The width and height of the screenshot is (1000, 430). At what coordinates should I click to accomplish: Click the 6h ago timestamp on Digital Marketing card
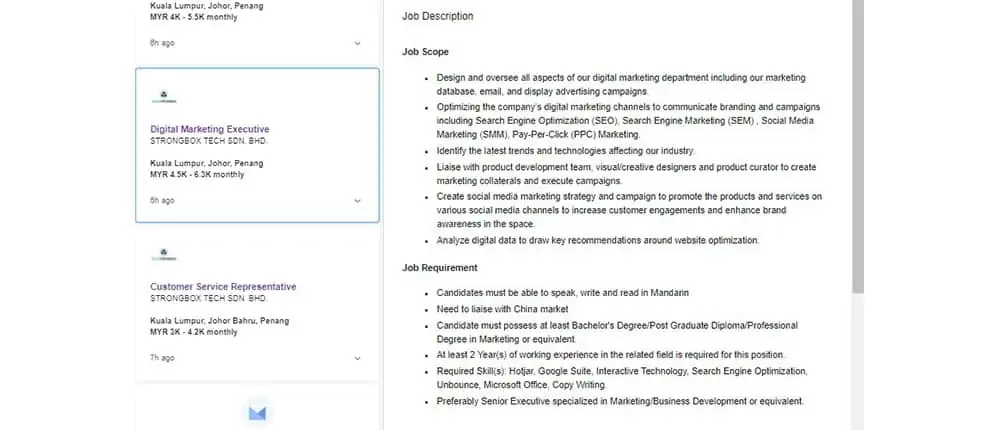[162, 200]
